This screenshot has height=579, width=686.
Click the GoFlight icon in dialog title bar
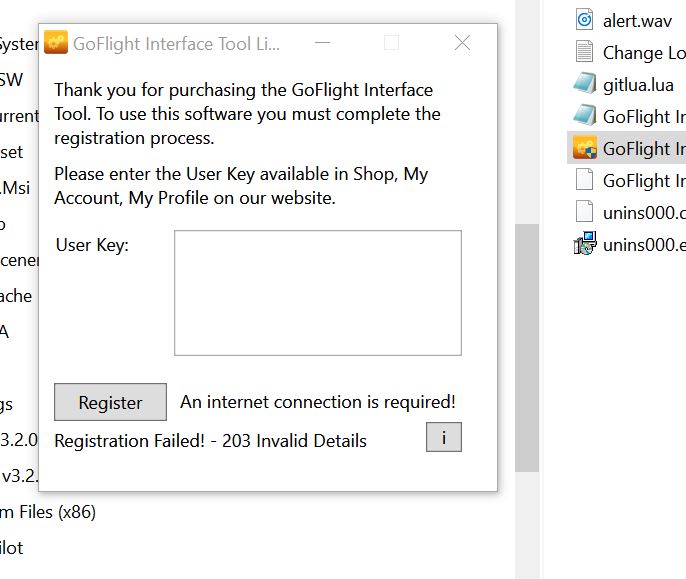56,43
